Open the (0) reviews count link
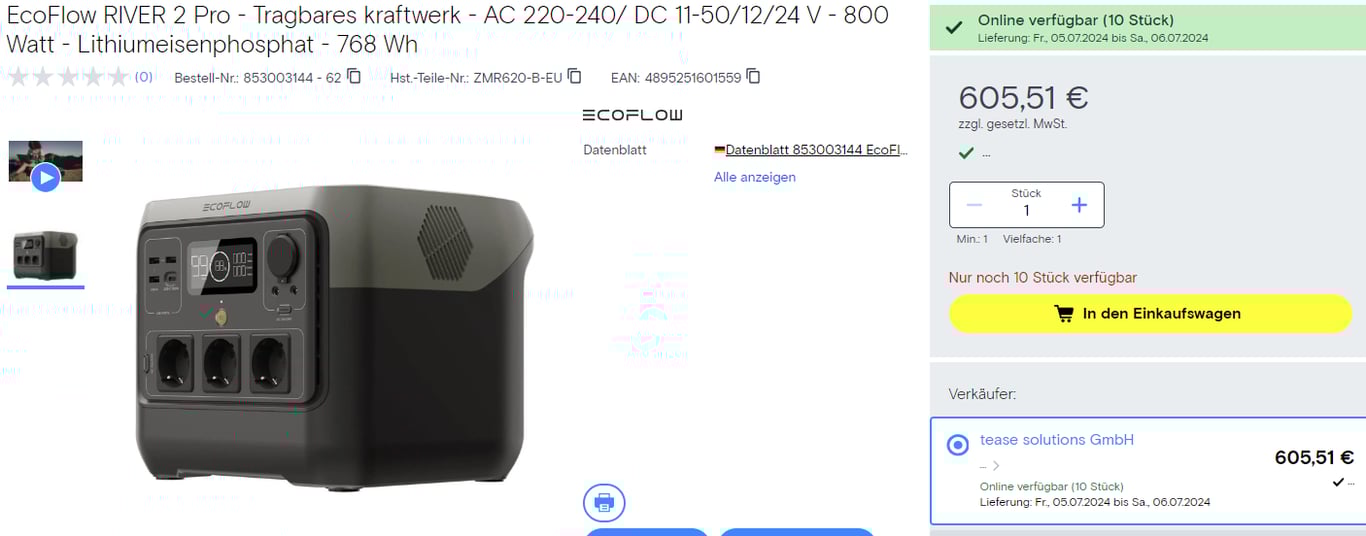Image resolution: width=1366 pixels, height=536 pixels. [144, 77]
